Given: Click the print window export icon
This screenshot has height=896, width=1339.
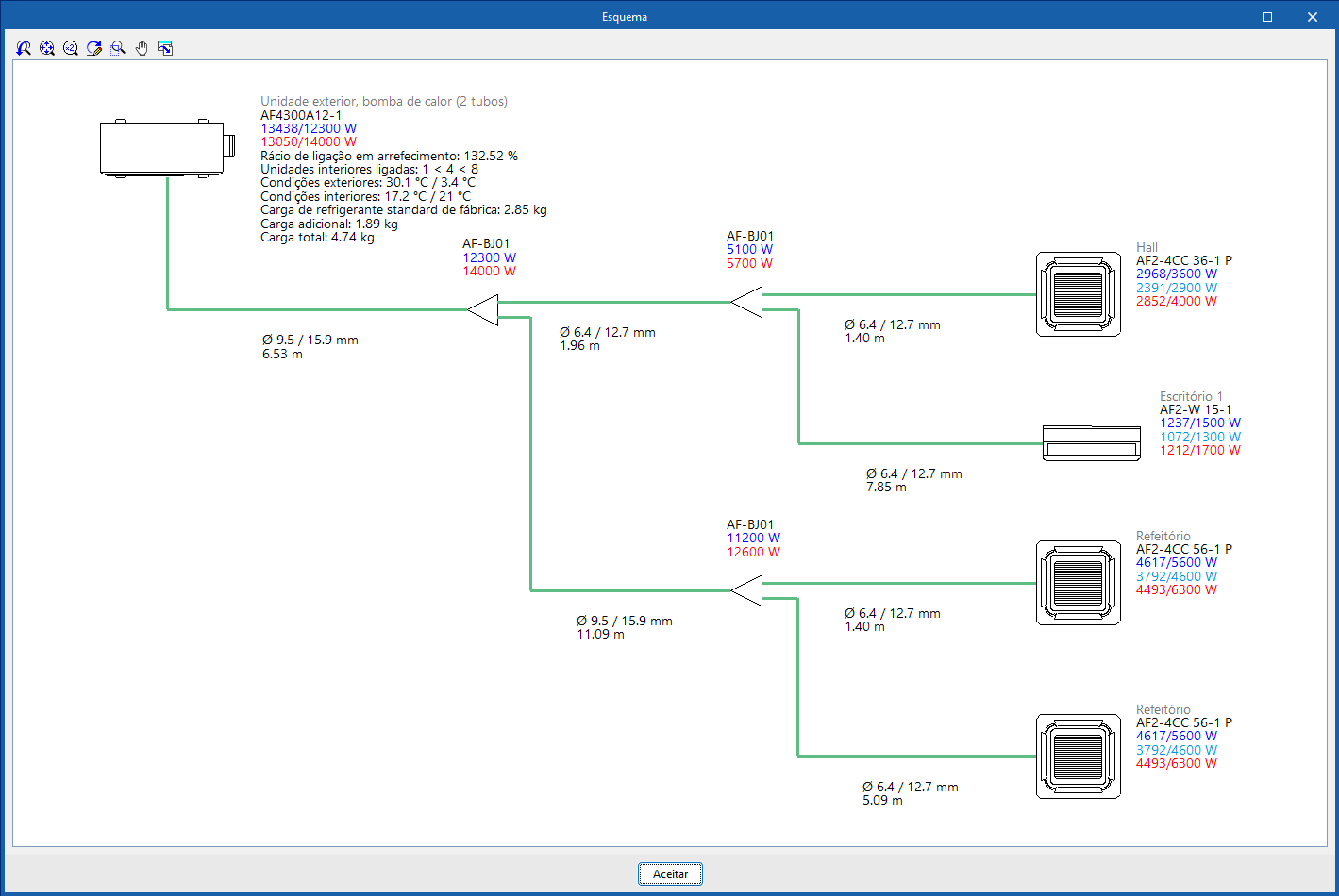Looking at the screenshot, I should (165, 48).
